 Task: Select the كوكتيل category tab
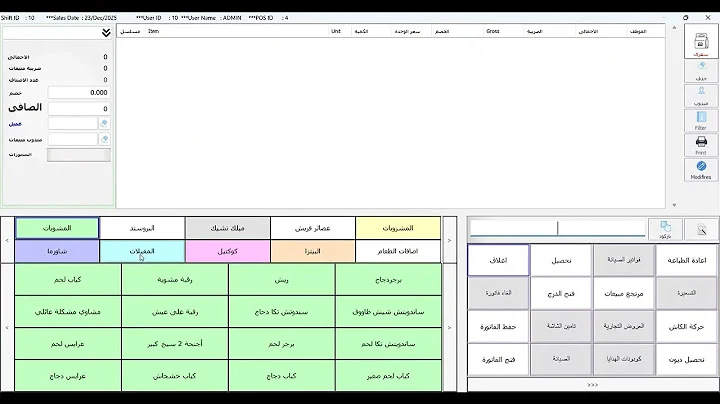[x=228, y=251]
